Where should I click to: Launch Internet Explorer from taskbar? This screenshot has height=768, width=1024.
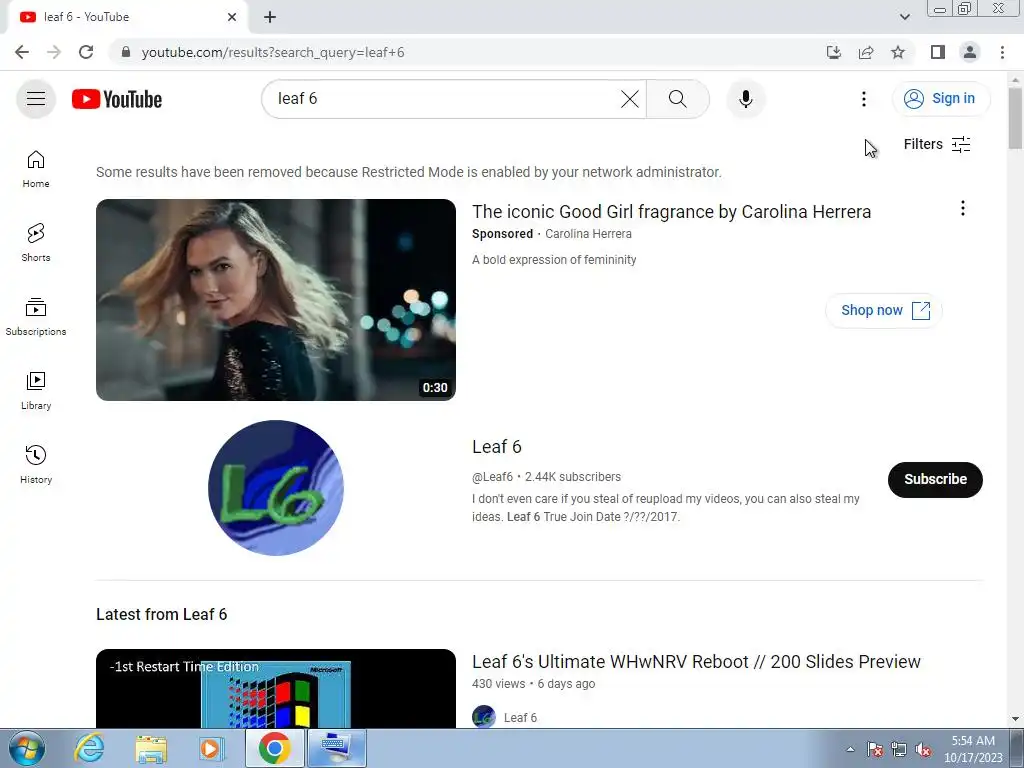coord(90,748)
